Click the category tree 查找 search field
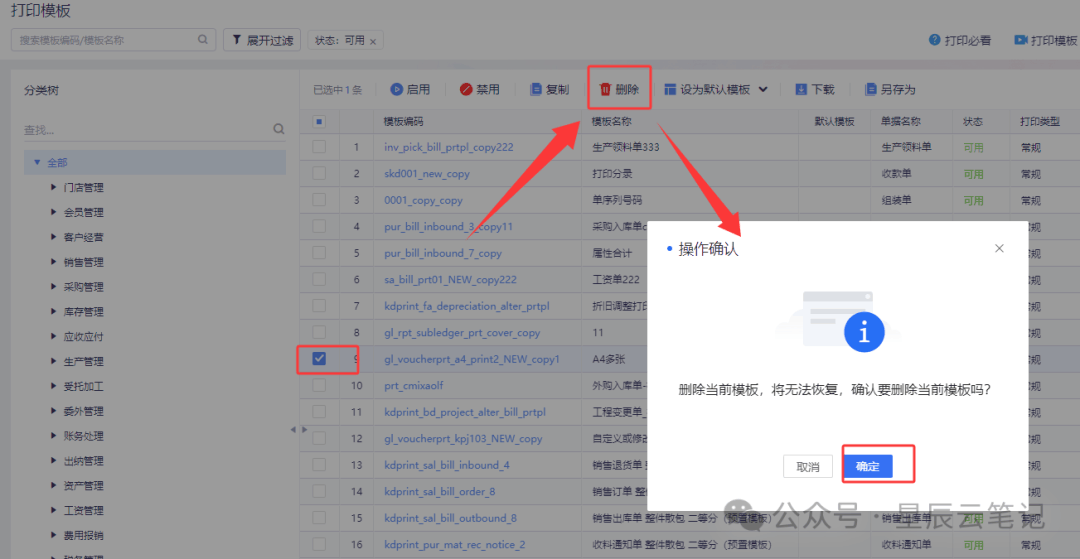The image size is (1080, 559). [x=145, y=129]
